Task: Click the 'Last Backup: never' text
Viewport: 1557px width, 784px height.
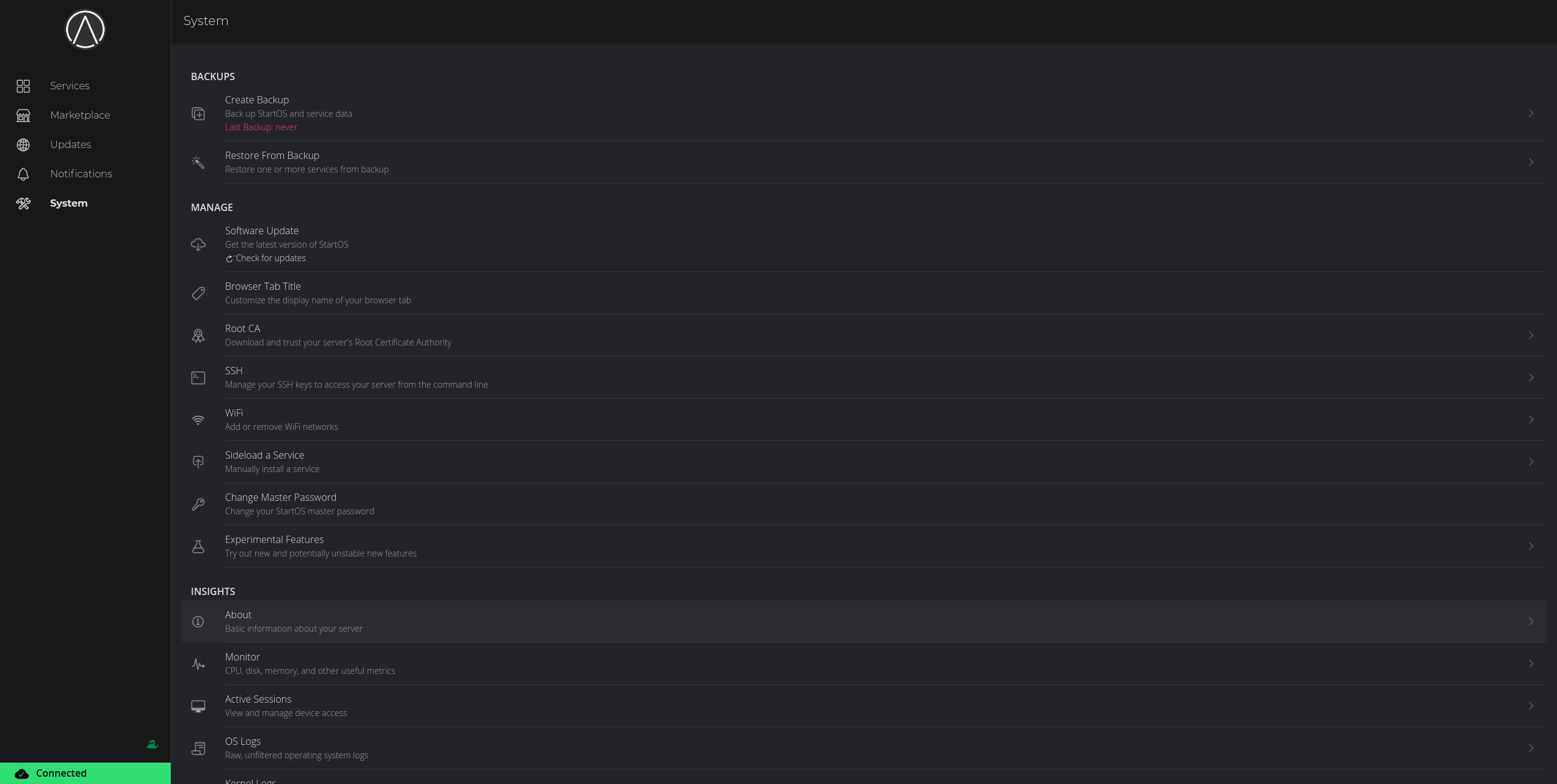Action: 261,127
